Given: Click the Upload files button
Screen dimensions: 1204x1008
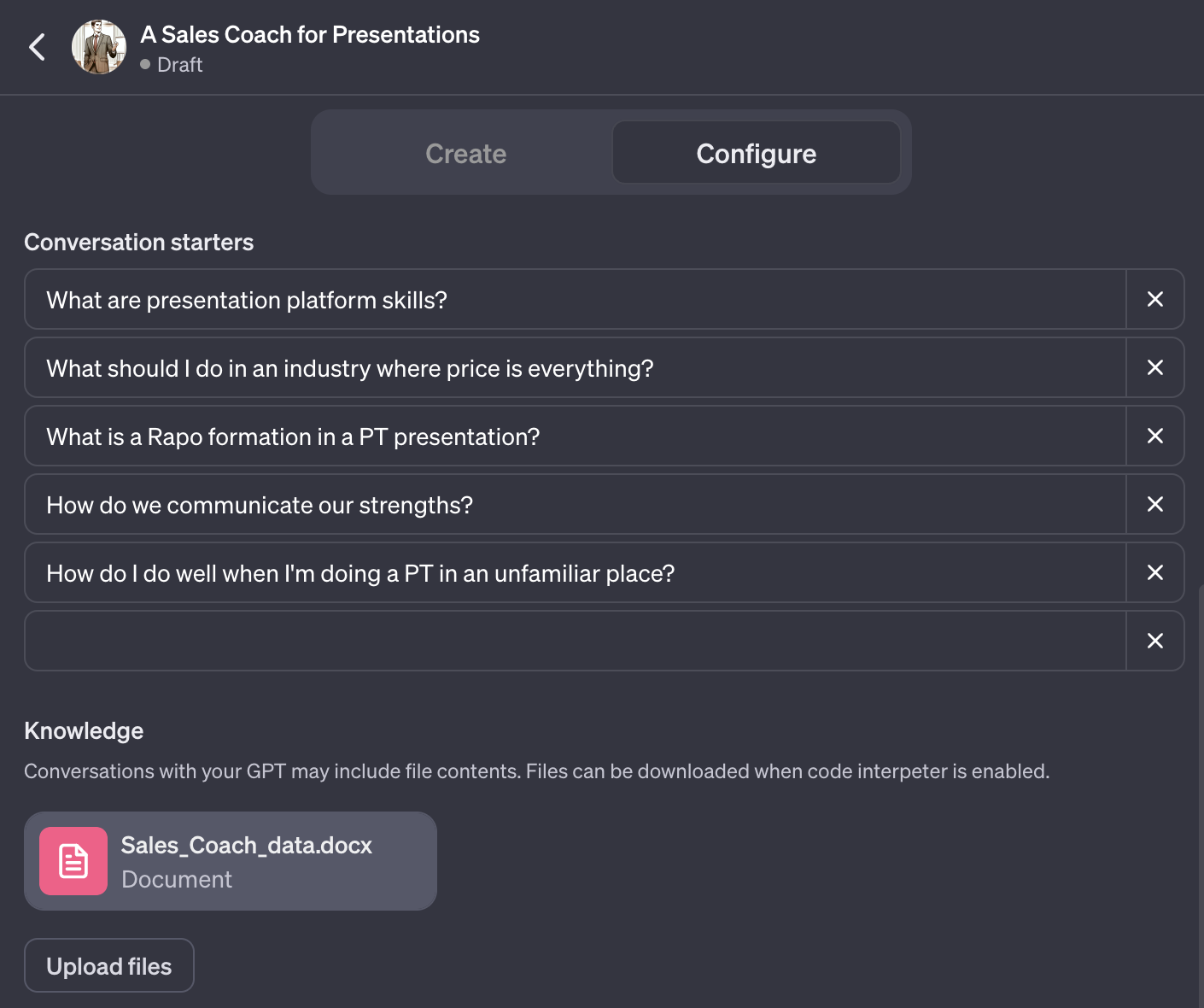Looking at the screenshot, I should (109, 966).
